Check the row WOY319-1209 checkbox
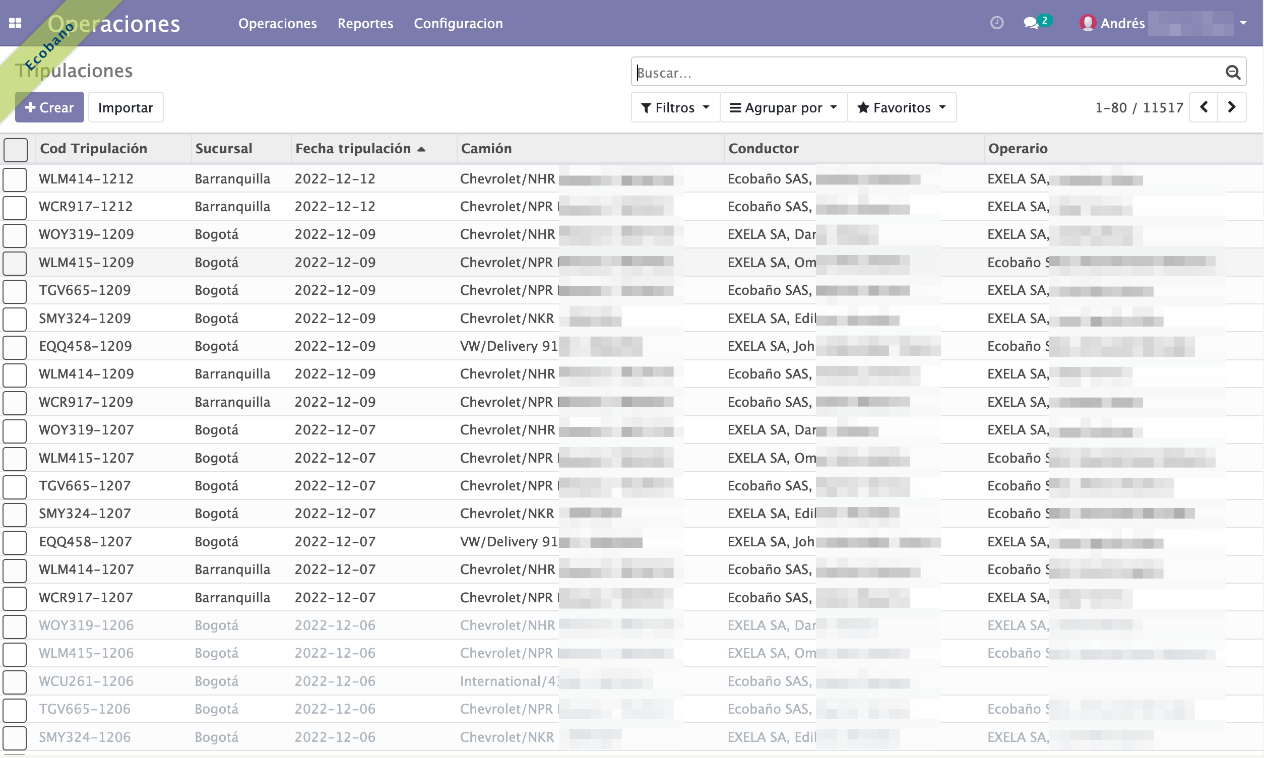Screen dimensions: 1264x758 point(15,235)
